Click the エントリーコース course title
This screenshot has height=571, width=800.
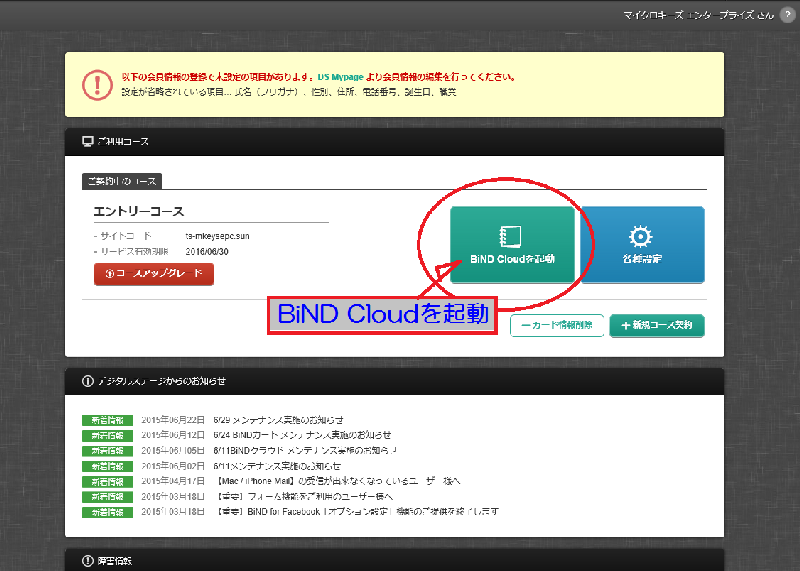[139, 212]
